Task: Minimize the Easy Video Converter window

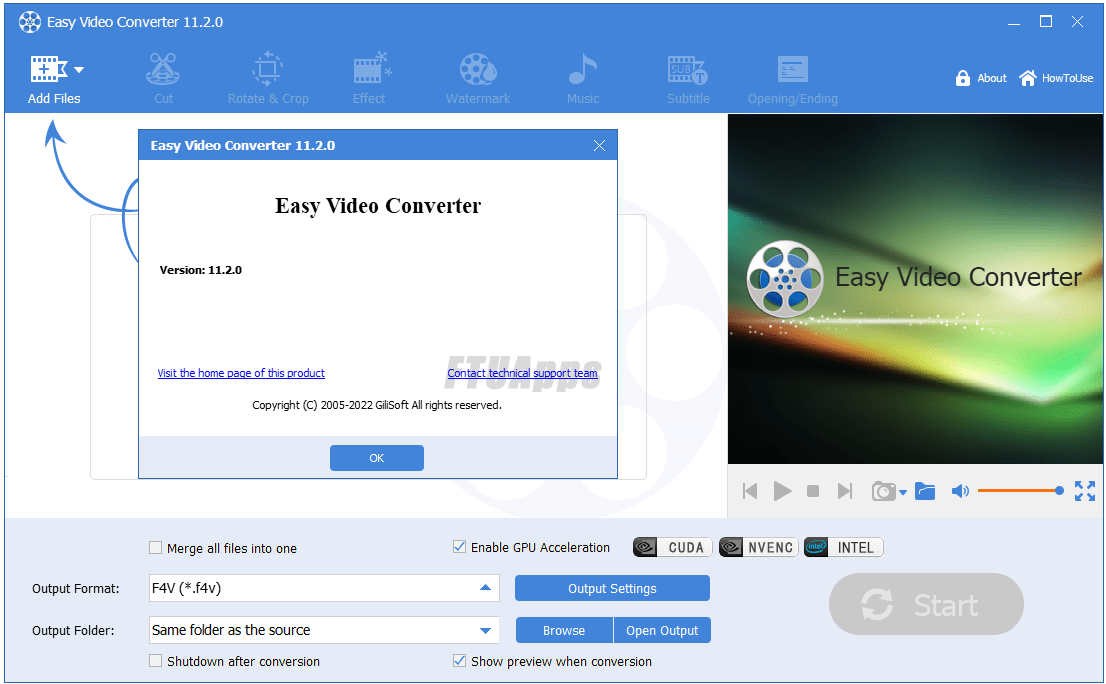Action: click(x=1014, y=22)
